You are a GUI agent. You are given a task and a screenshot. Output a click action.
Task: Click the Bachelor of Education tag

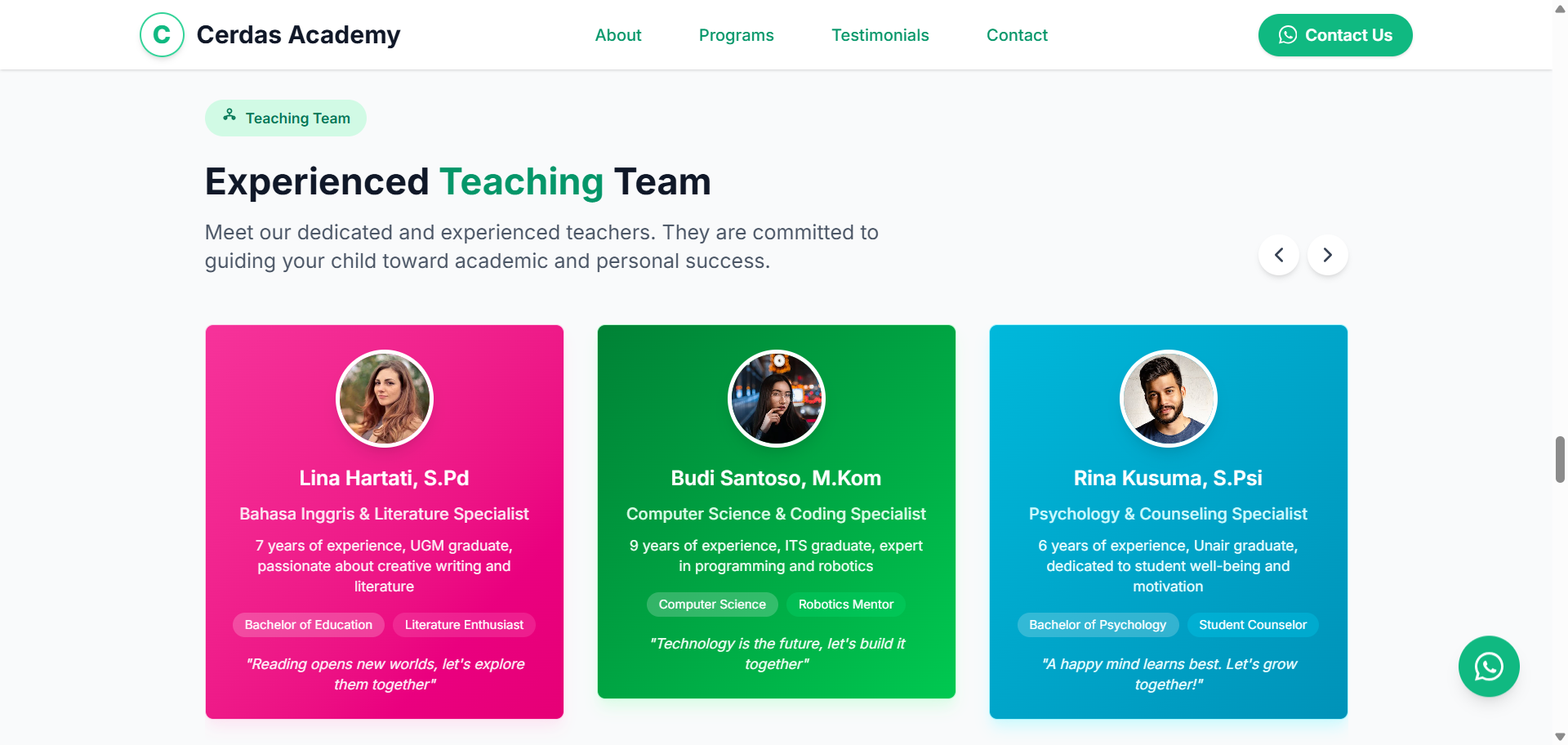click(x=308, y=625)
